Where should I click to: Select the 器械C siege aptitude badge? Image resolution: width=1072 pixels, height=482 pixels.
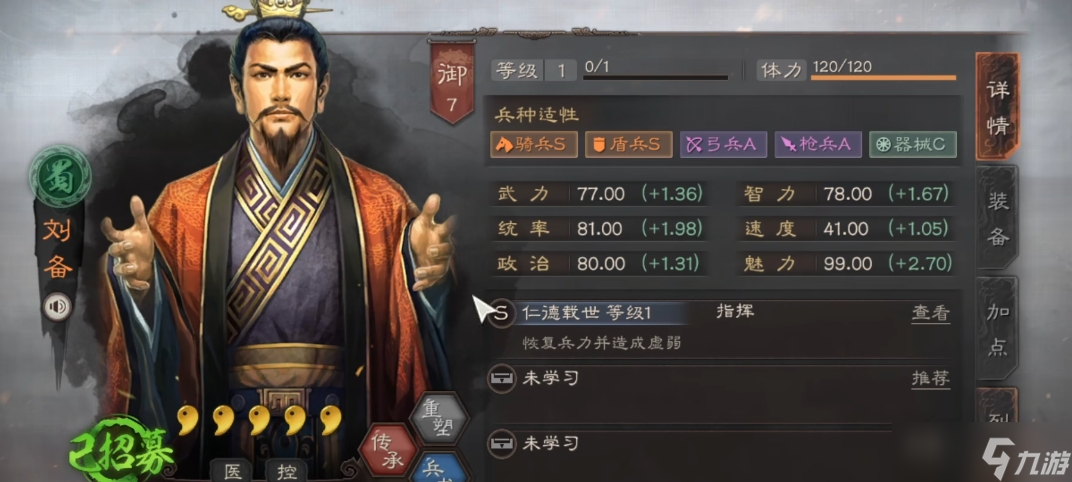[913, 144]
